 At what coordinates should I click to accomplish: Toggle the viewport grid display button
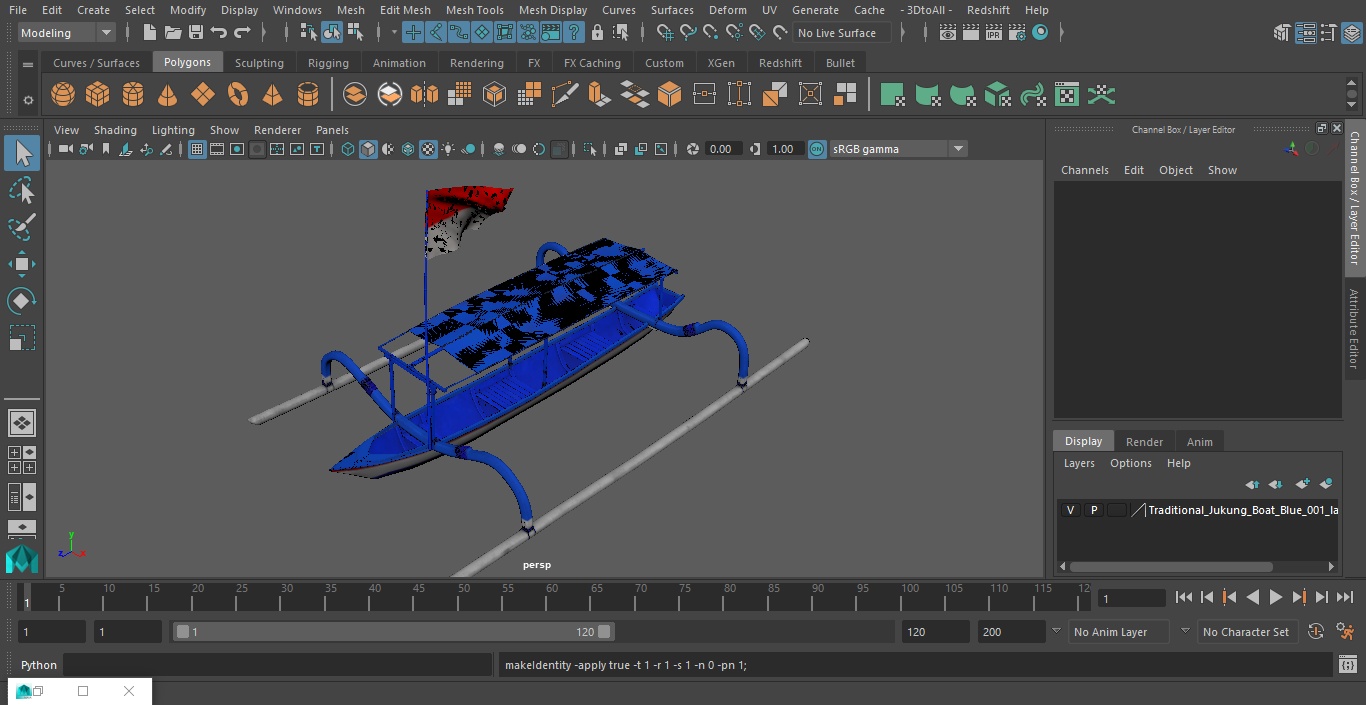[x=197, y=149]
